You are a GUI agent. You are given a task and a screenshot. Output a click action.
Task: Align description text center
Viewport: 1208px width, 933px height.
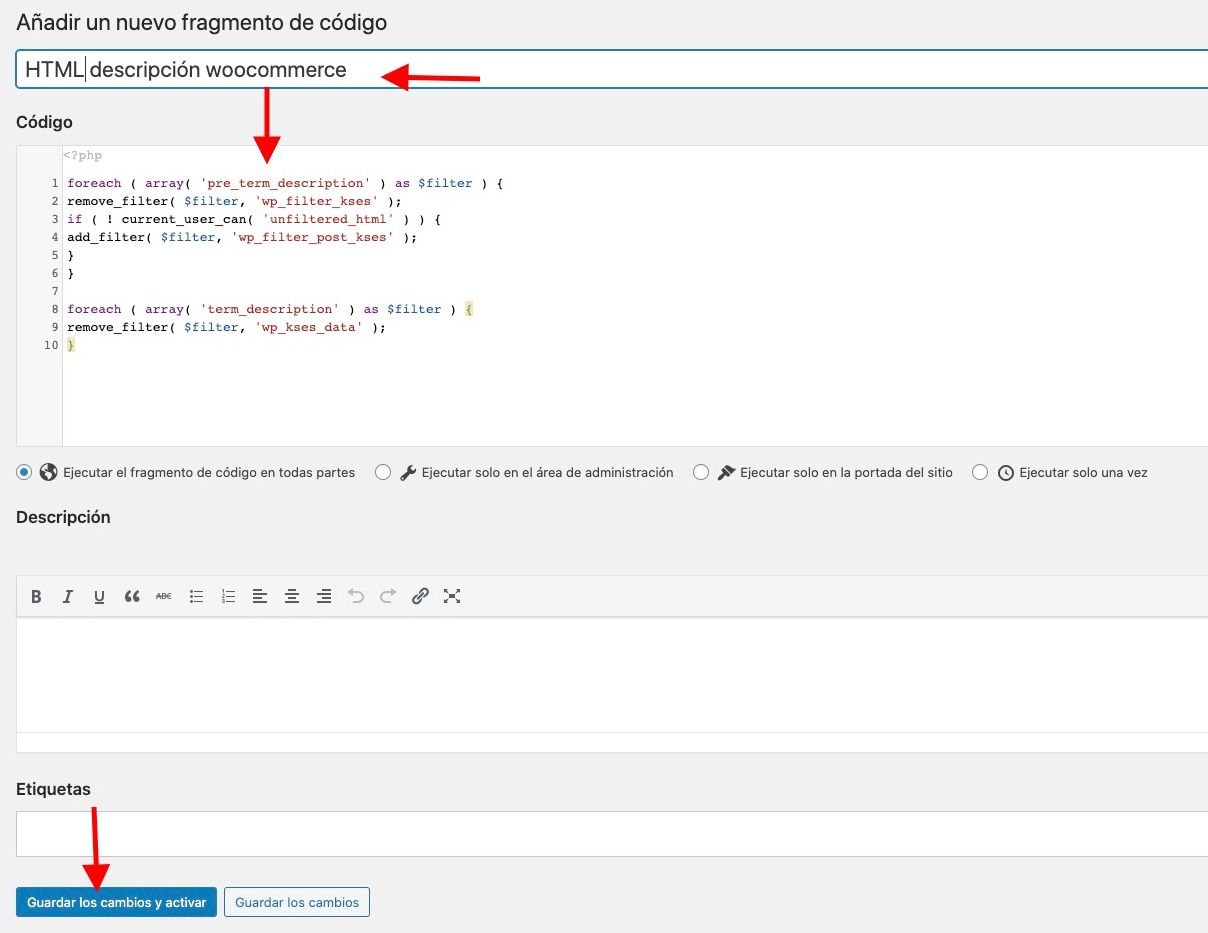point(292,596)
